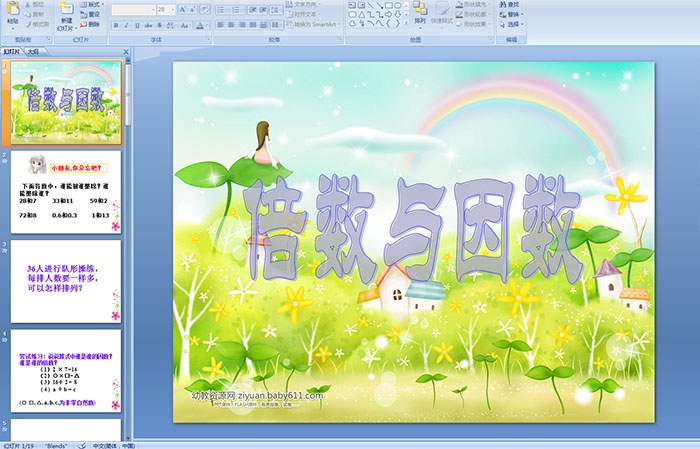Click the Clear All Formatting eraser icon

[x=205, y=9]
